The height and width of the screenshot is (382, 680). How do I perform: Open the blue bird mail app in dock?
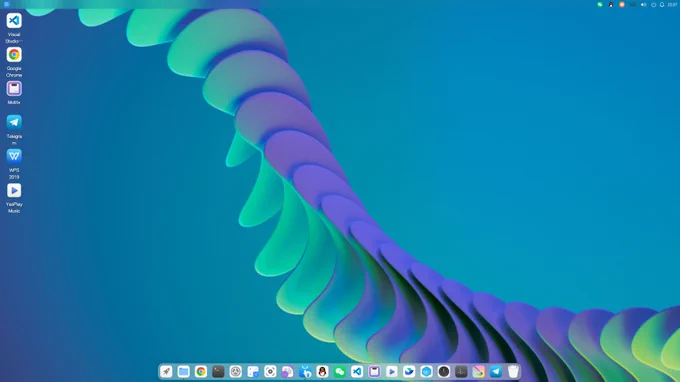coord(409,372)
